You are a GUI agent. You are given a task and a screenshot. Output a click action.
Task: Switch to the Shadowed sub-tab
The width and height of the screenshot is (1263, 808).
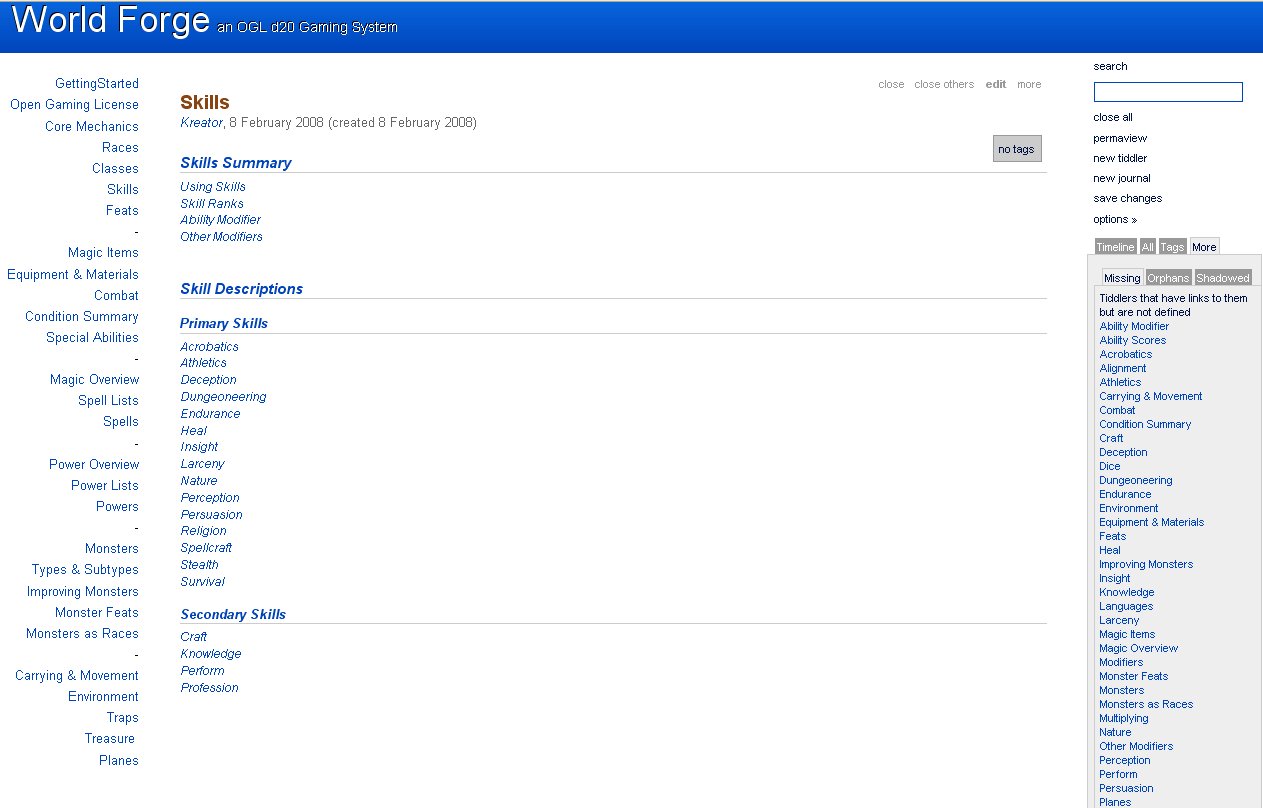tap(1222, 278)
